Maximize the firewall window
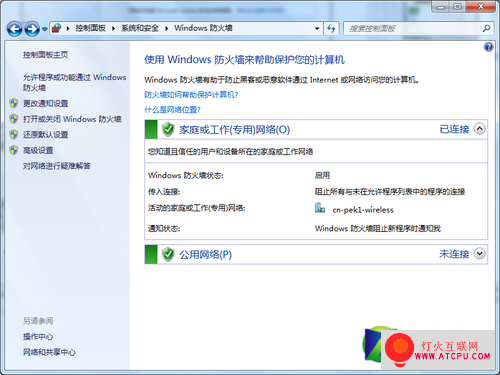This screenshot has height=375, width=500. [x=458, y=7]
